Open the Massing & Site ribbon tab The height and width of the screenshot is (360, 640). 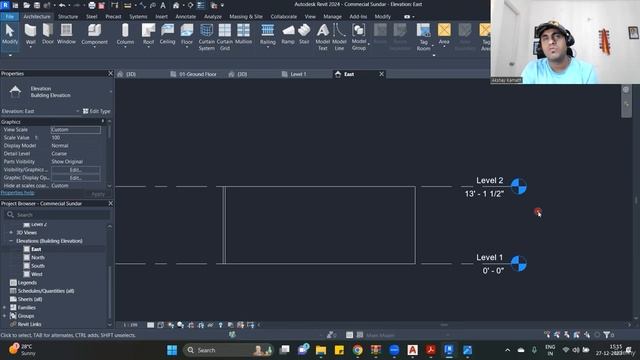[246, 17]
